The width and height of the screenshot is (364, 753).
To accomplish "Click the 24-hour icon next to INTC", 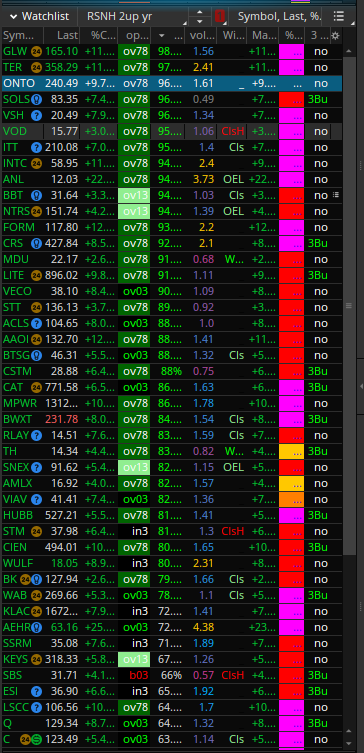I will 36,163.
